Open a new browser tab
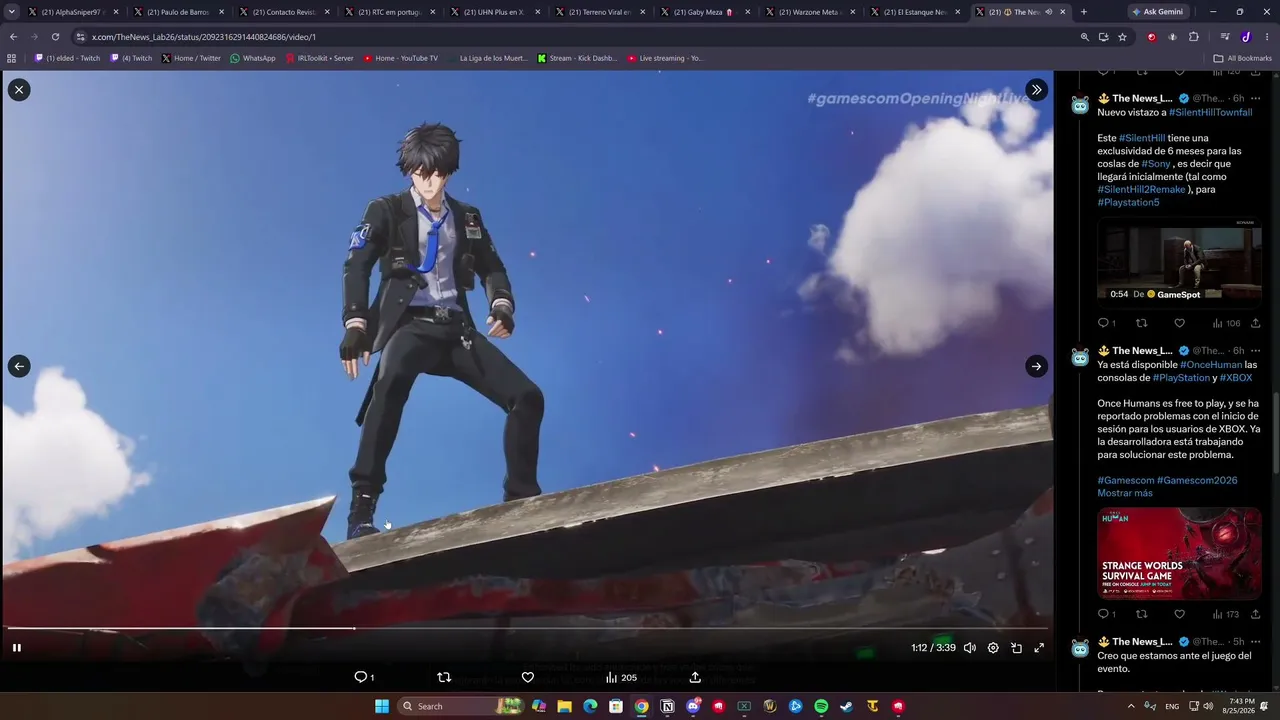This screenshot has width=1280, height=720. 1083,12
